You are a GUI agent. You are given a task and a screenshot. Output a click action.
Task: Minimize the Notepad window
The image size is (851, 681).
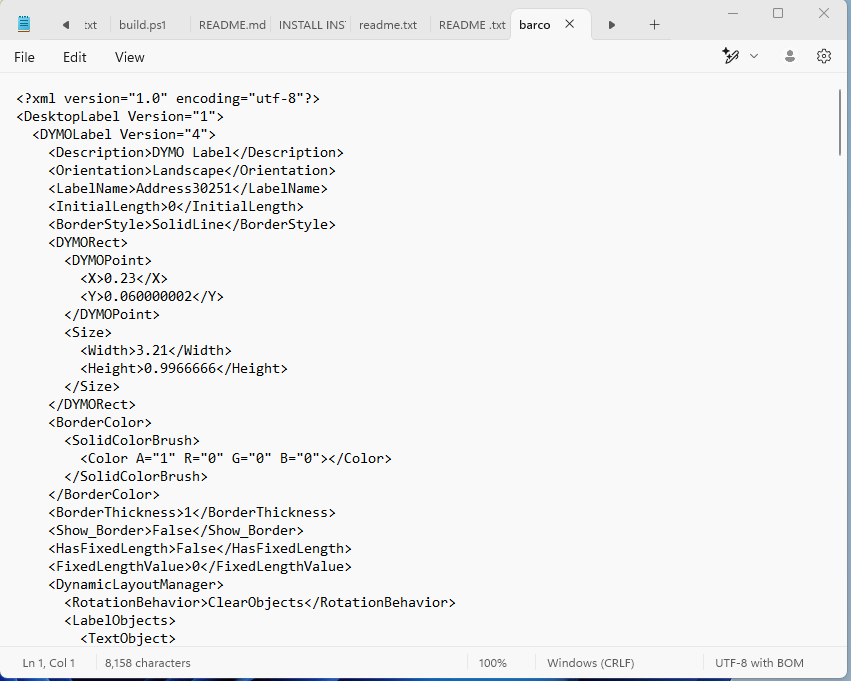[x=733, y=13]
